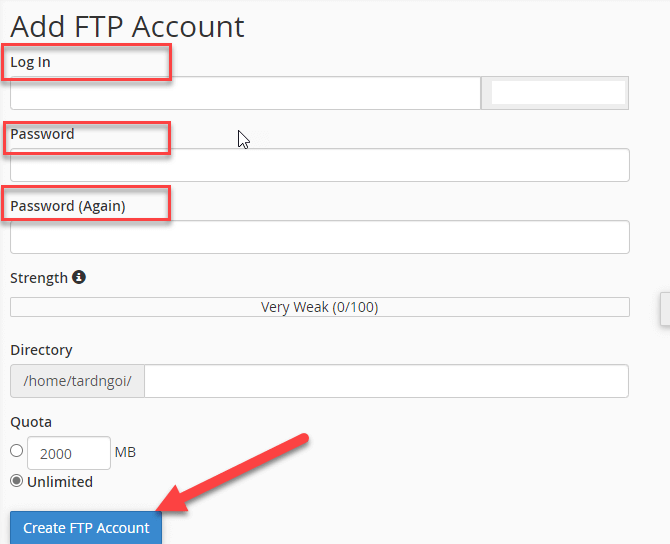Click the Very Weak strength meter bar
The width and height of the screenshot is (670, 544).
tap(320, 307)
